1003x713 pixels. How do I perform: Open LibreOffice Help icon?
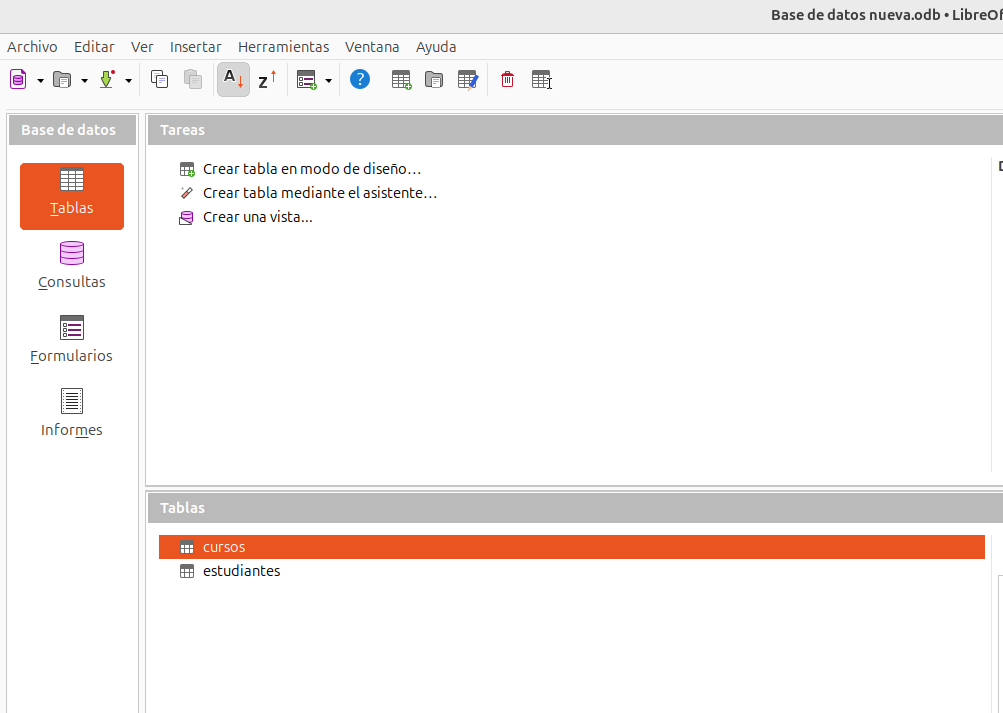360,80
